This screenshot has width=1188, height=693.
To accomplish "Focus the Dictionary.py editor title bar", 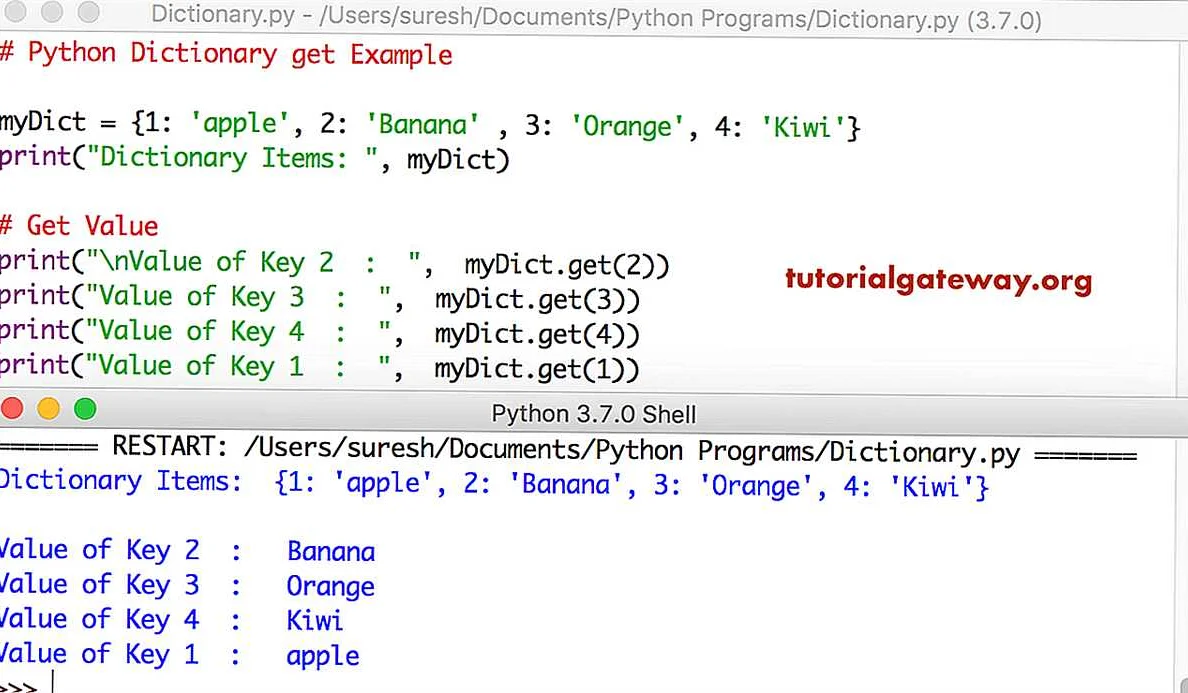I will click(595, 16).
